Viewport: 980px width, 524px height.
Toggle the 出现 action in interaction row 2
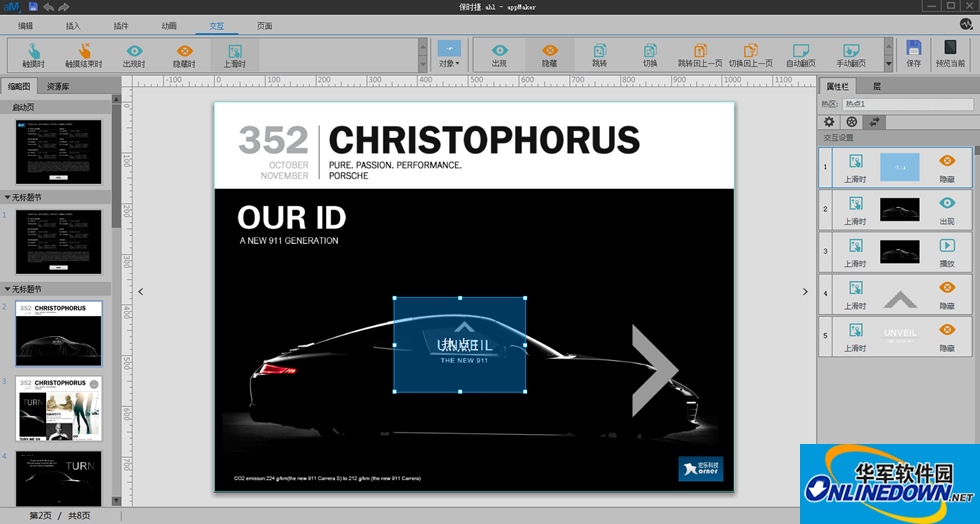(946, 208)
